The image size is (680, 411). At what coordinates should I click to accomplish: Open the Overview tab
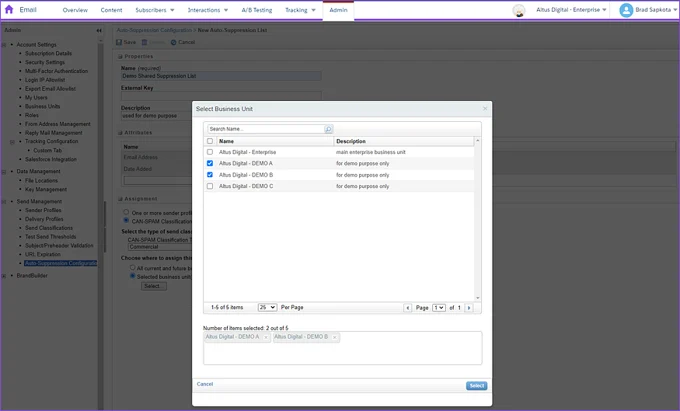(x=75, y=10)
